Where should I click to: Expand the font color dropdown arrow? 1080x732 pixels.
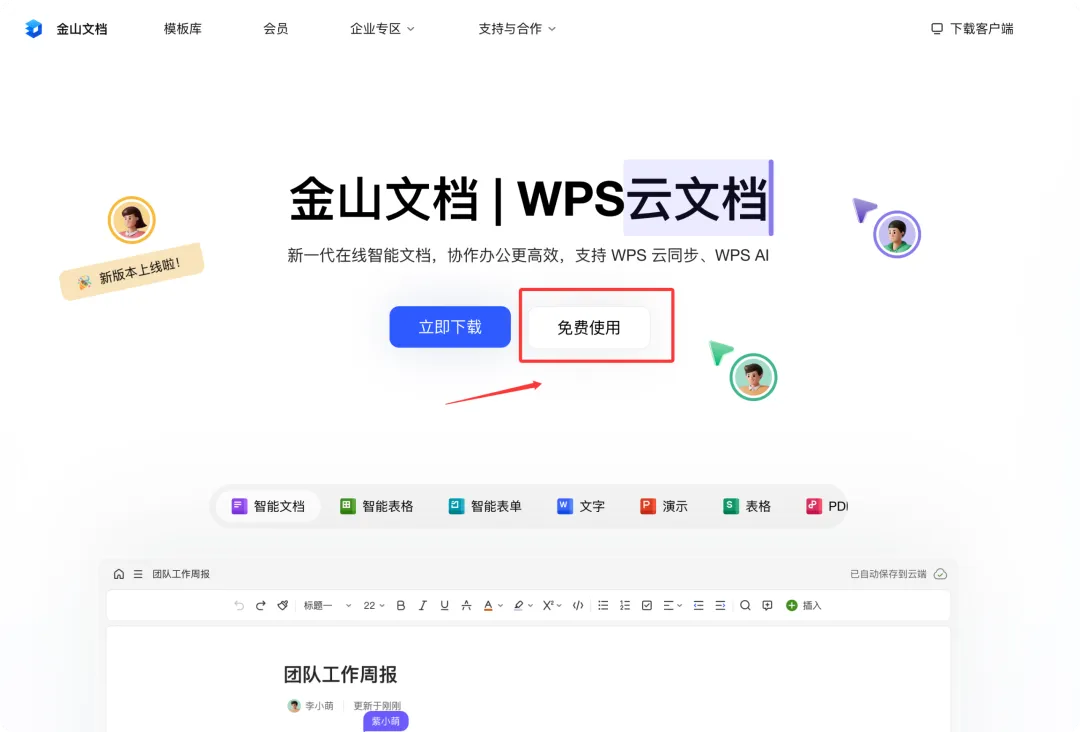point(501,606)
